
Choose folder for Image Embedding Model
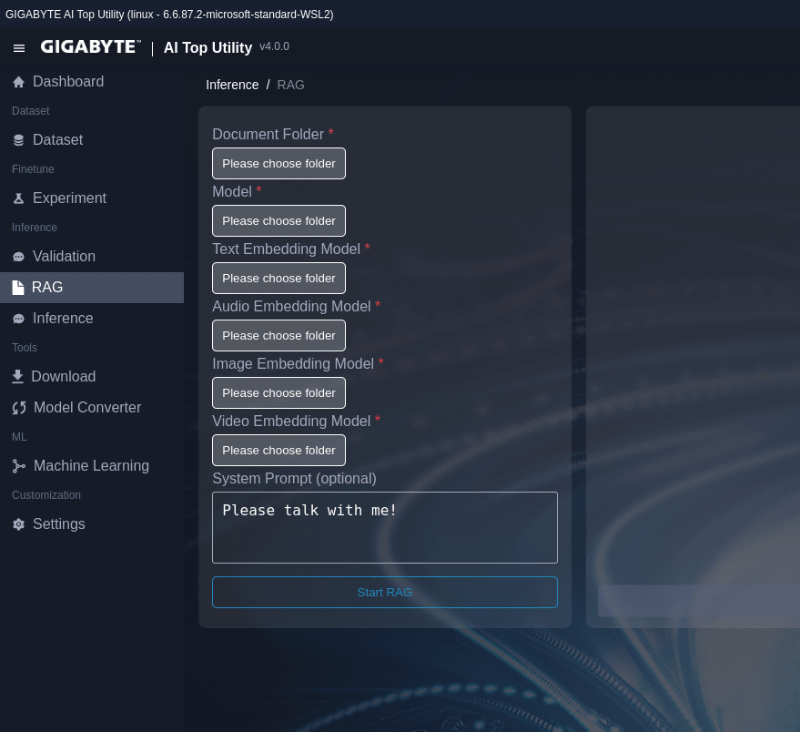tap(279, 393)
